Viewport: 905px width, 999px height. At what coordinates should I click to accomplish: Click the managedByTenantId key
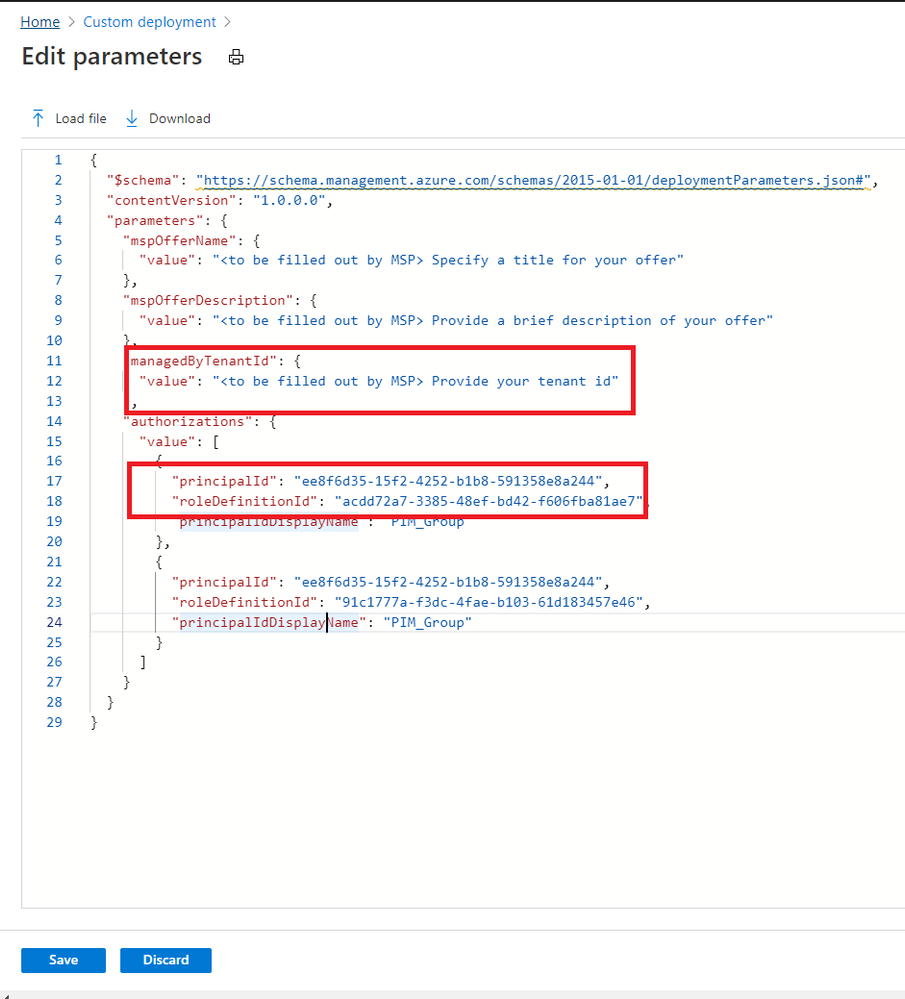201,361
